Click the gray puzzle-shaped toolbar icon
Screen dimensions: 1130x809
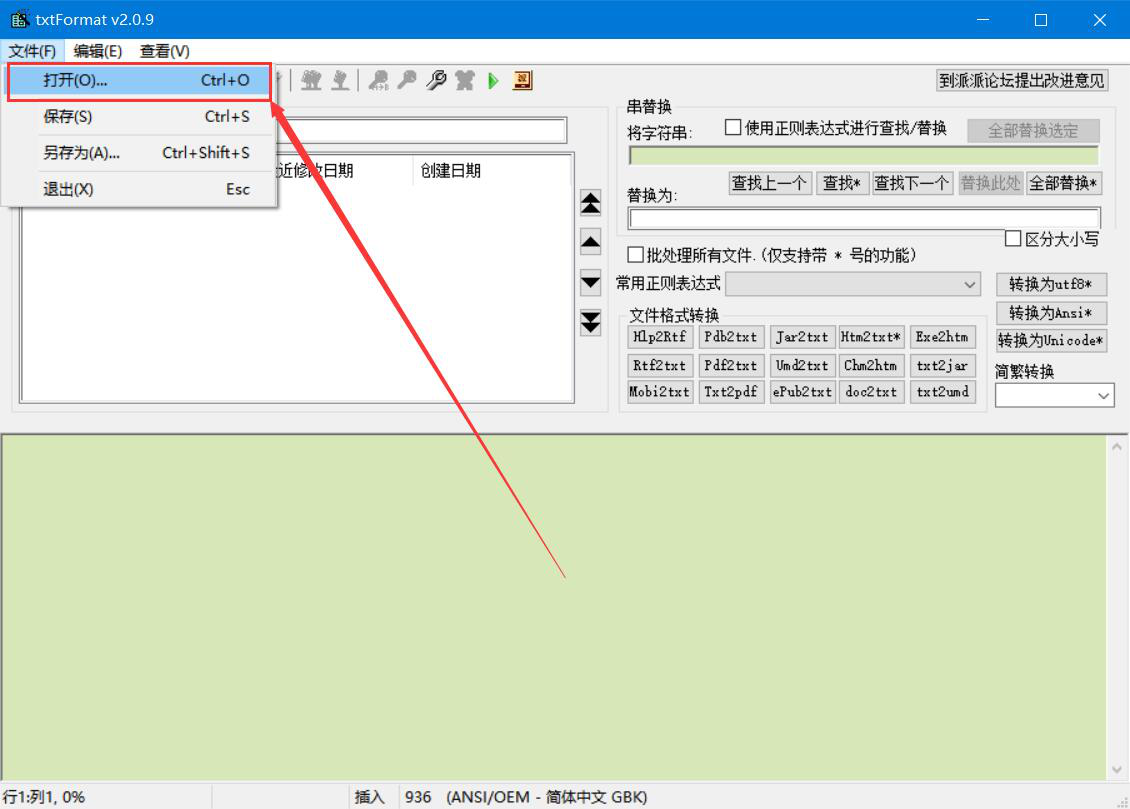click(465, 80)
